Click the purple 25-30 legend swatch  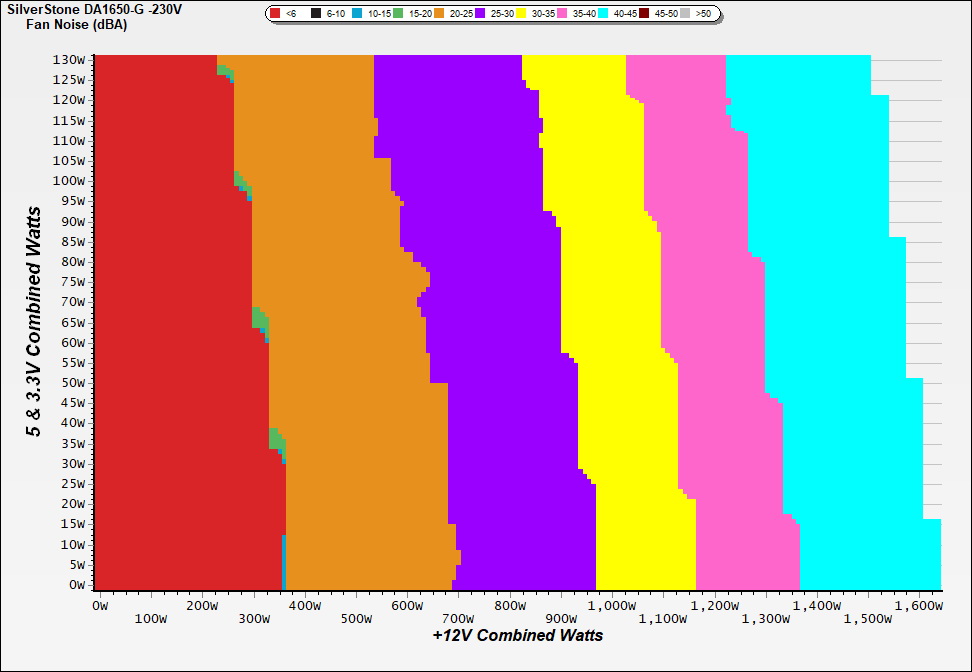[481, 14]
